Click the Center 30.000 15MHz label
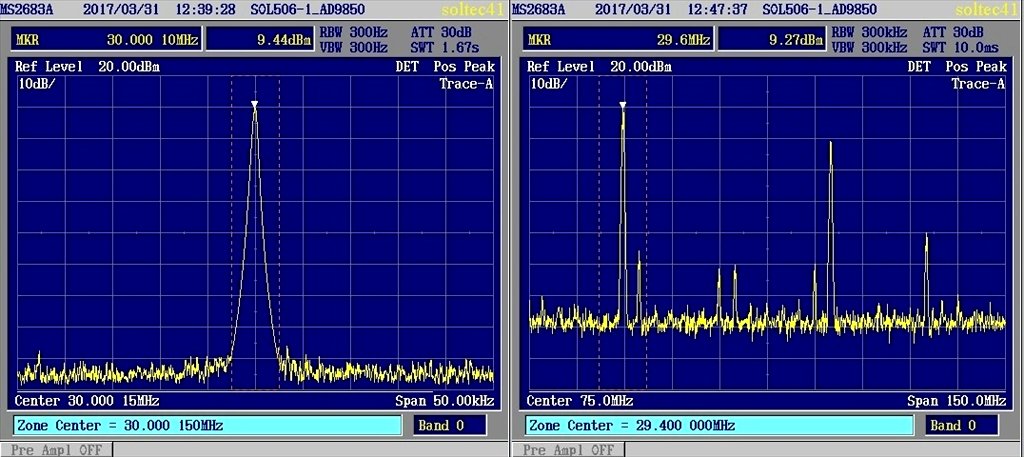This screenshot has width=1024, height=457. (87, 400)
